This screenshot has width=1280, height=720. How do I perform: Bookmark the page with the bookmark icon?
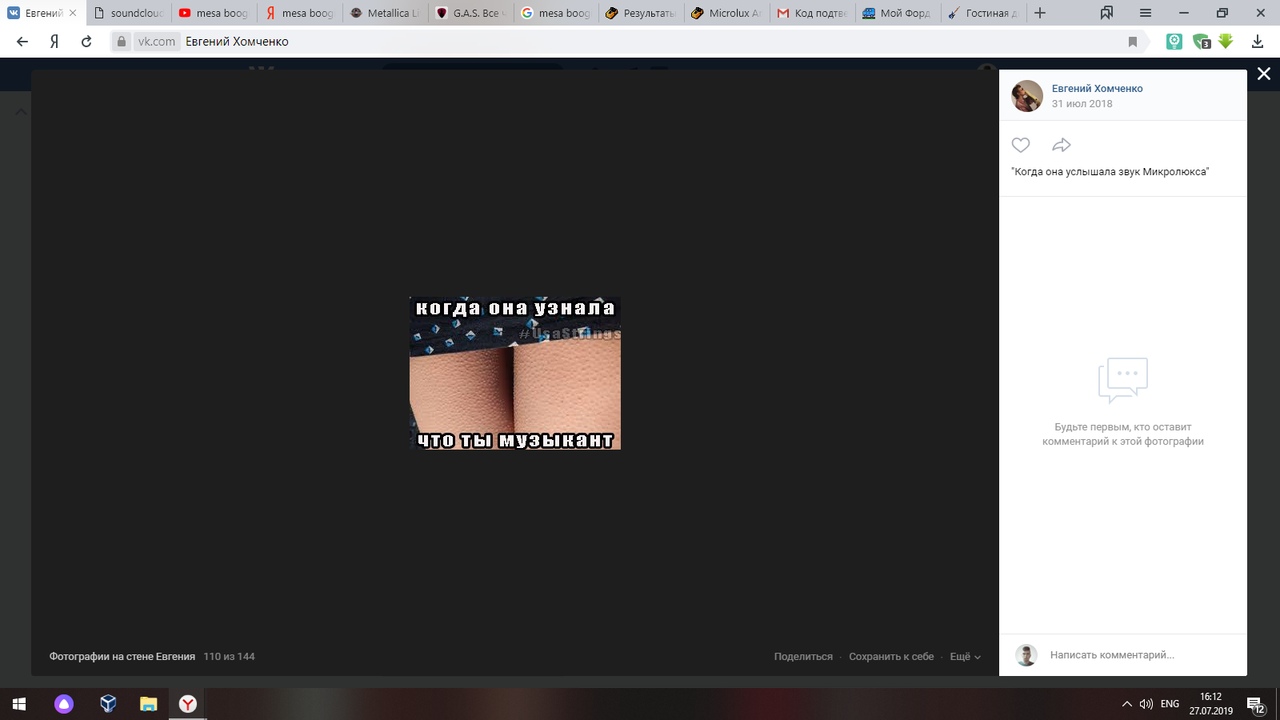click(1133, 42)
